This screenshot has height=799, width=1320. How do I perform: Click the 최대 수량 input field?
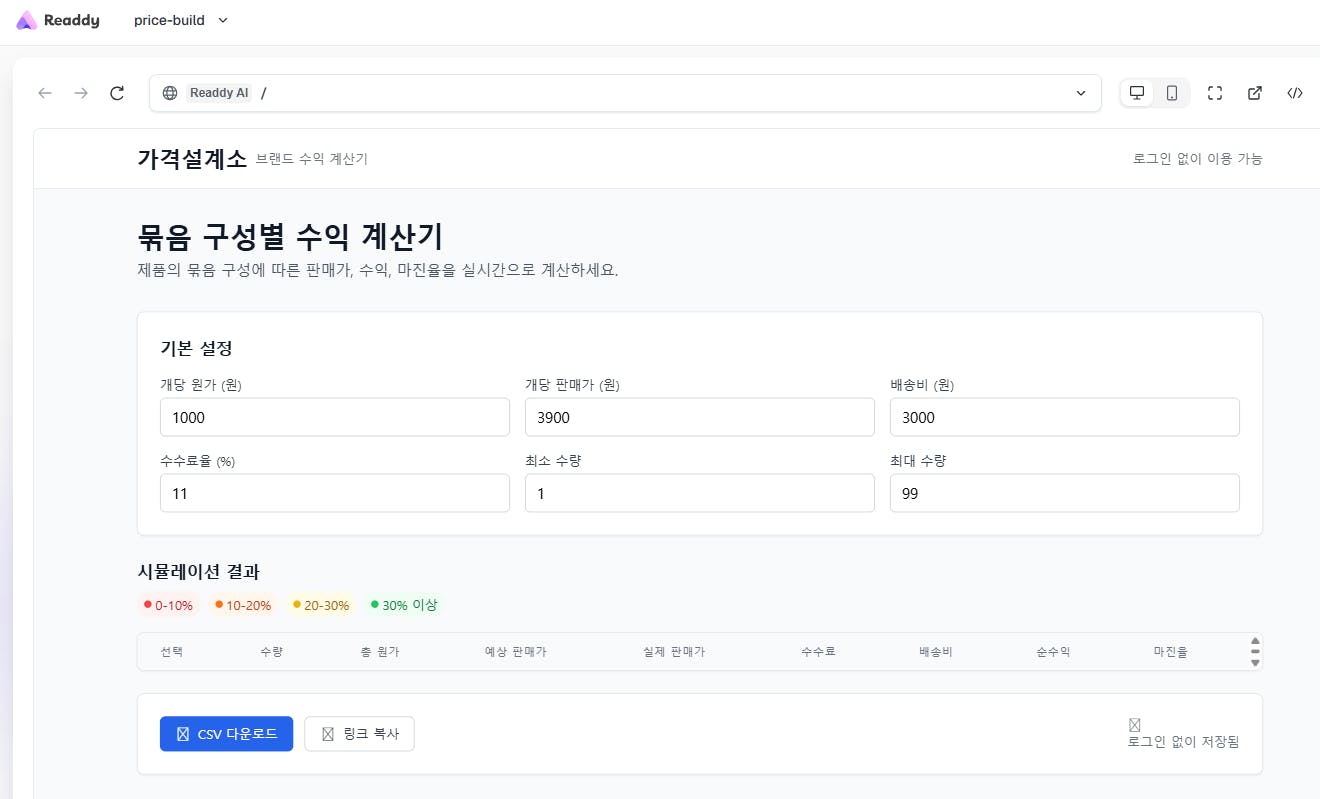1064,493
